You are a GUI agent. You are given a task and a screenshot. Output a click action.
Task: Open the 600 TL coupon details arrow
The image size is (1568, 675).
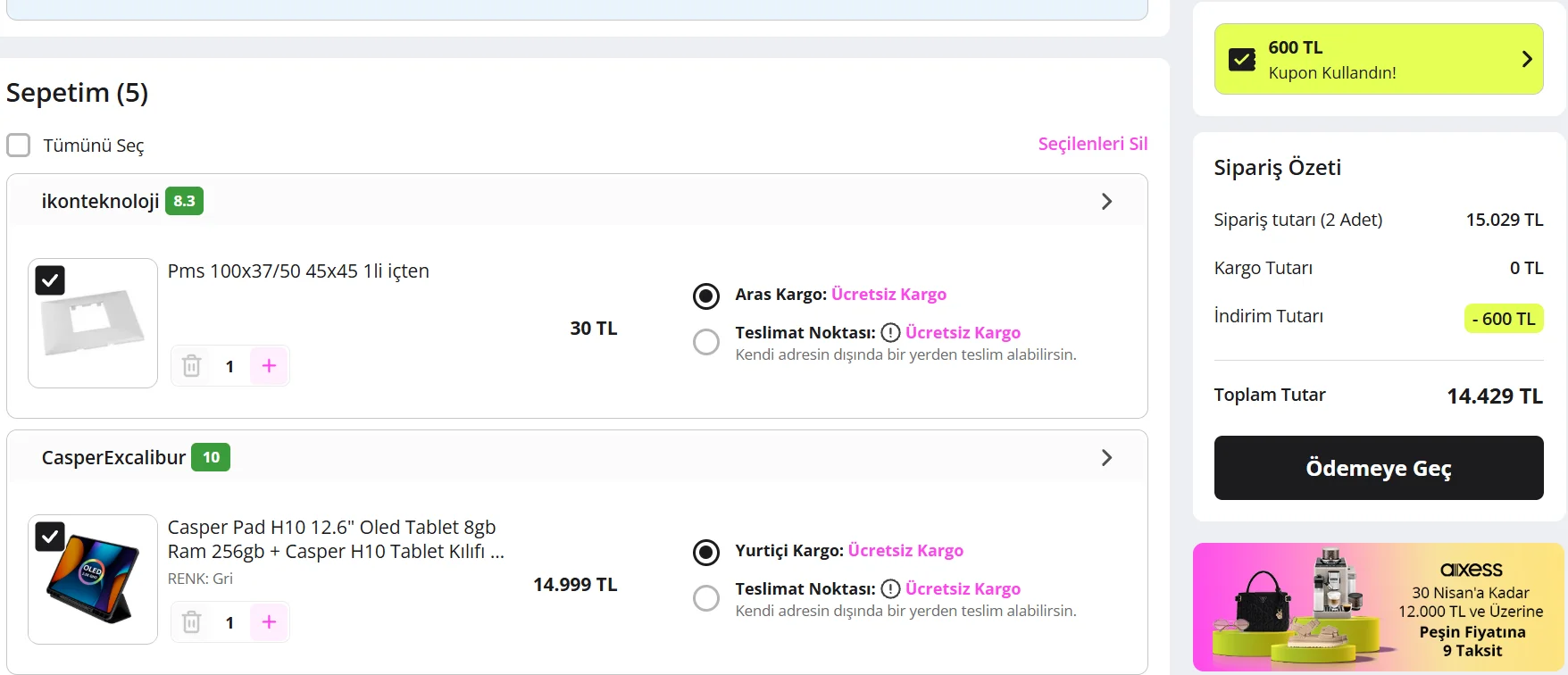tap(1527, 59)
